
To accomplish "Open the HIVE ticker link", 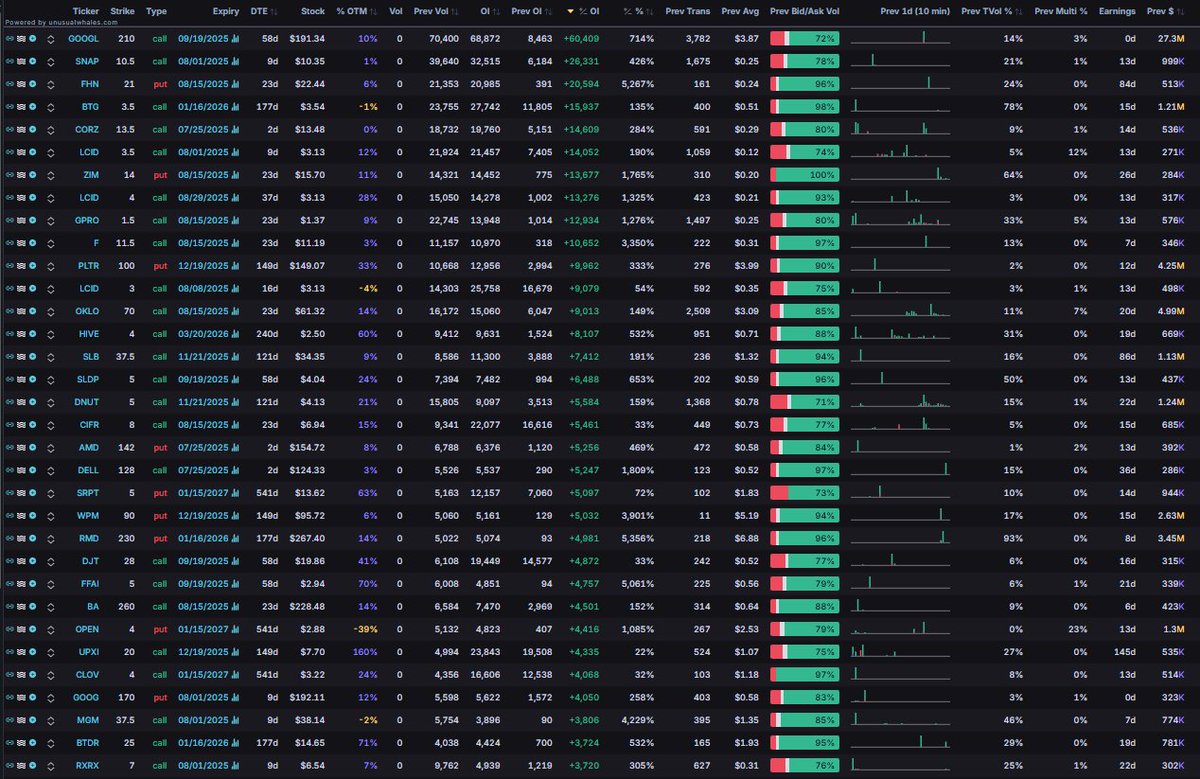I will tap(87, 332).
